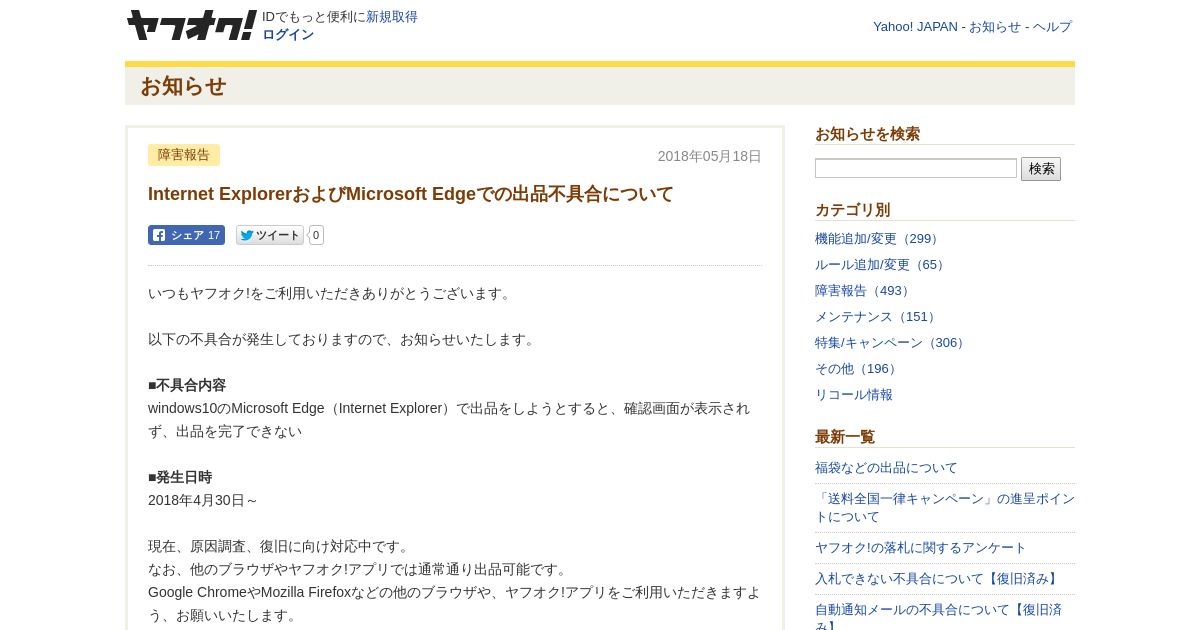Click the greeting line いつもヤフオク!をご利用いただき
This screenshot has width=1200, height=630.
pos(331,293)
